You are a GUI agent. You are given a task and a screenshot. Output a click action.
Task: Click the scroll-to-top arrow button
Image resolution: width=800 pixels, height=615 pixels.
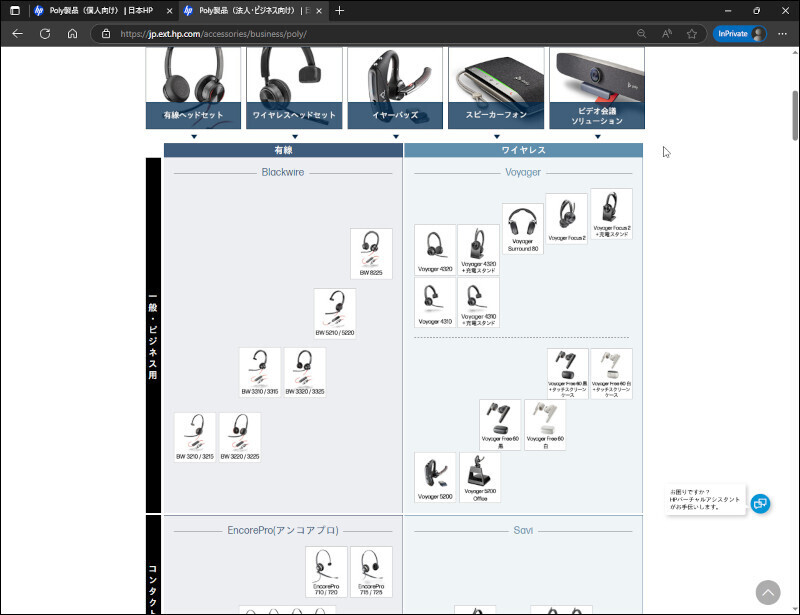768,593
